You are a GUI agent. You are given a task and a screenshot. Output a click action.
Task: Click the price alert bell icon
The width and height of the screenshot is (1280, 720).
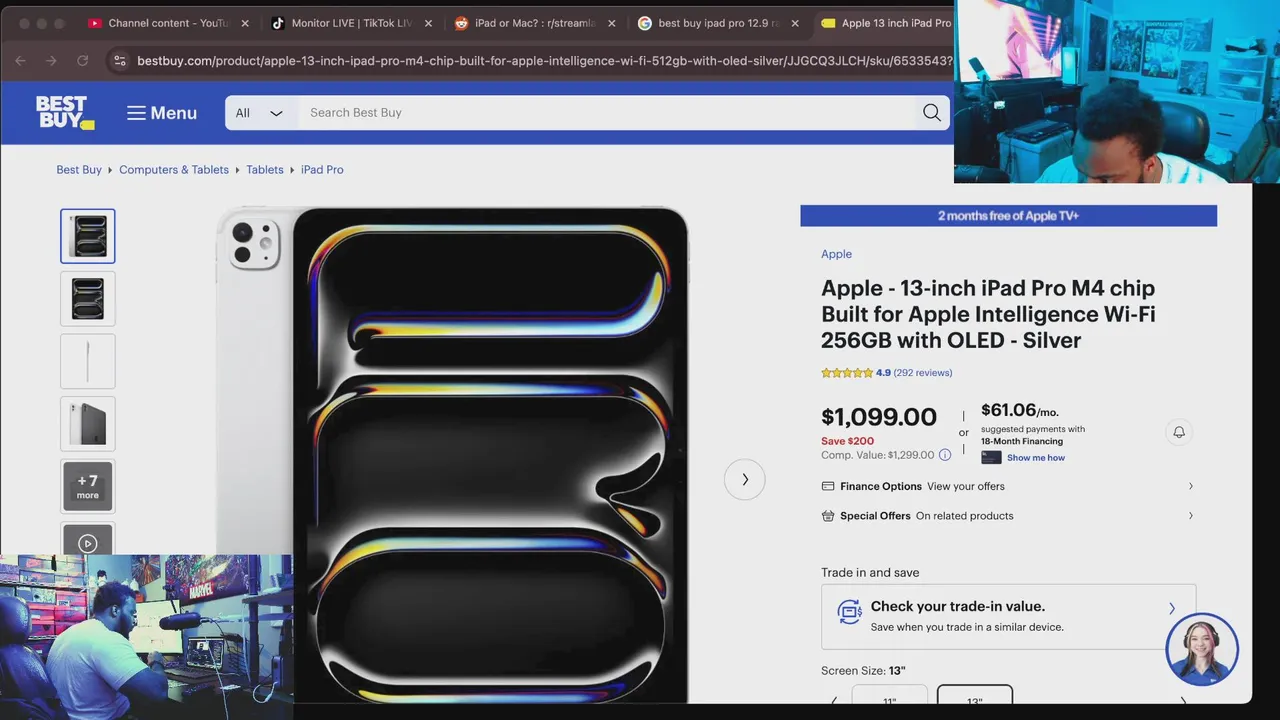[x=1179, y=432]
